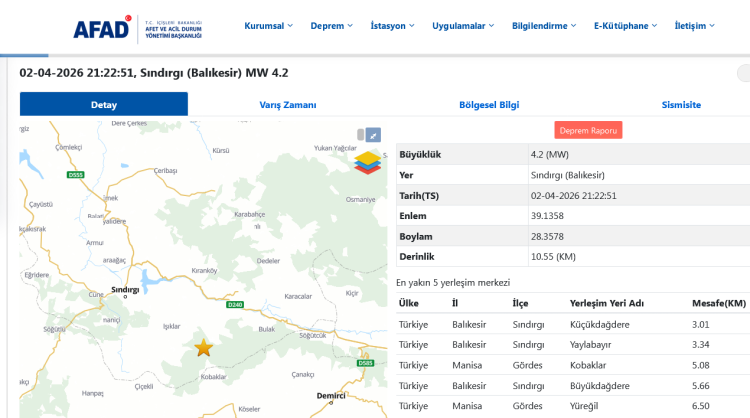
Task: Click the Deprem Raporu button
Action: [588, 130]
